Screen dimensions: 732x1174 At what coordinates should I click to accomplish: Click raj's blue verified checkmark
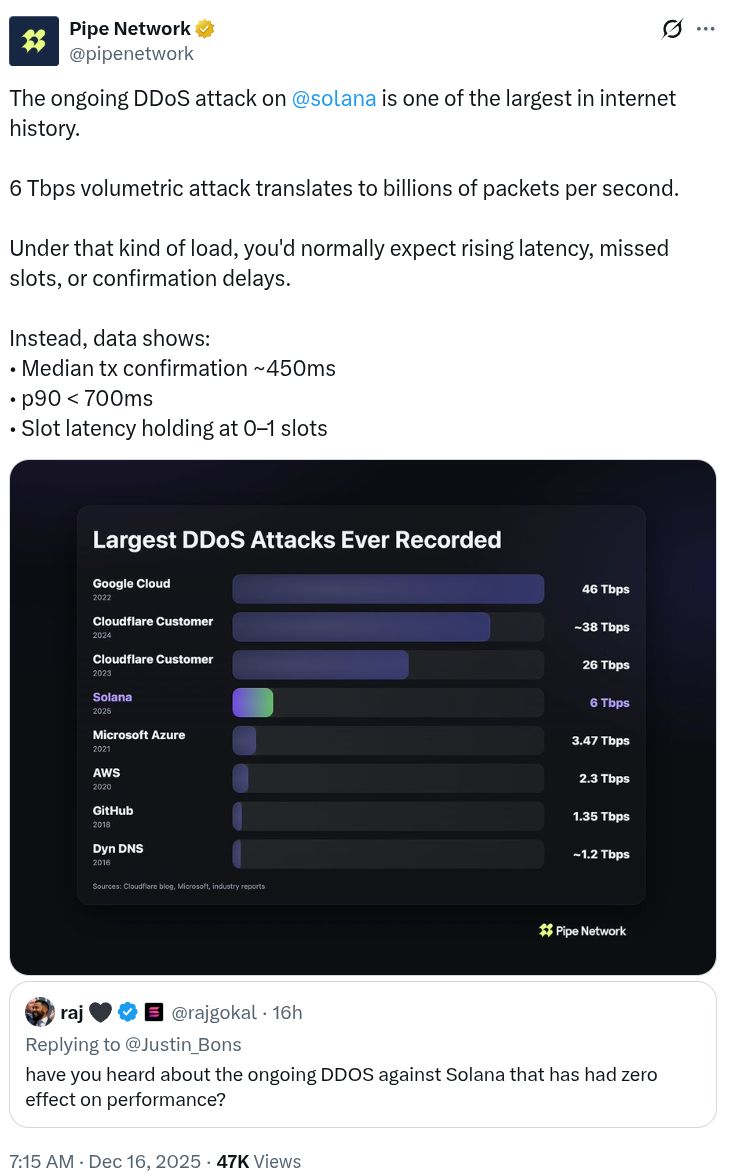pyautogui.click(x=128, y=1012)
